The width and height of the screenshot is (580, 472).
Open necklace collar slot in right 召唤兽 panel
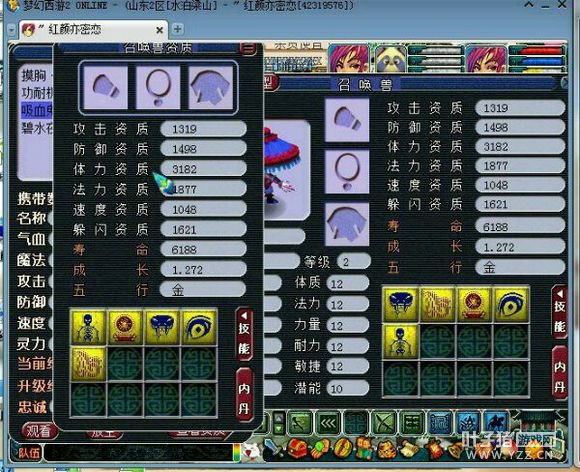(x=347, y=172)
